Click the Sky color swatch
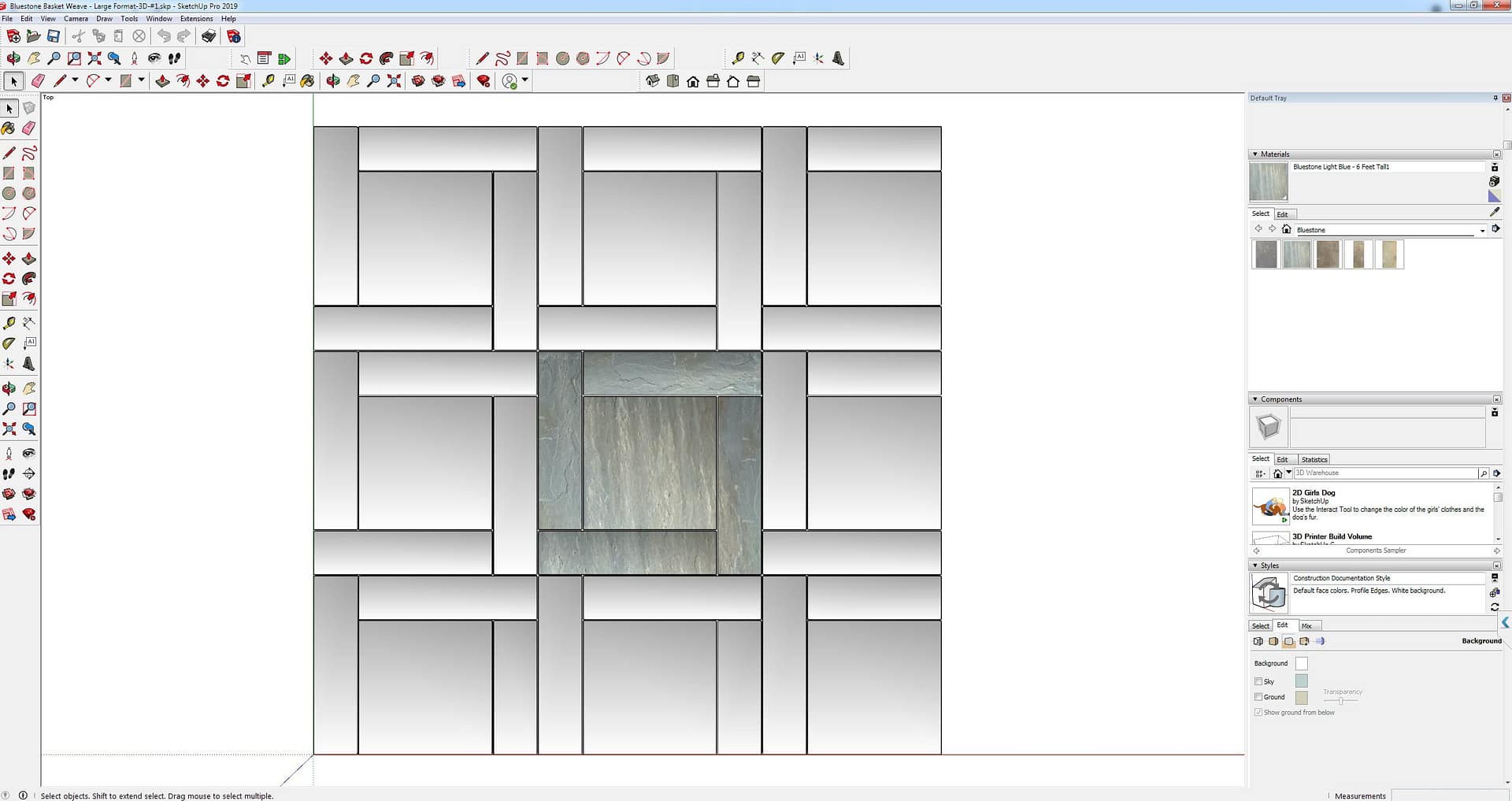The height and width of the screenshot is (801, 1512). pyautogui.click(x=1301, y=681)
